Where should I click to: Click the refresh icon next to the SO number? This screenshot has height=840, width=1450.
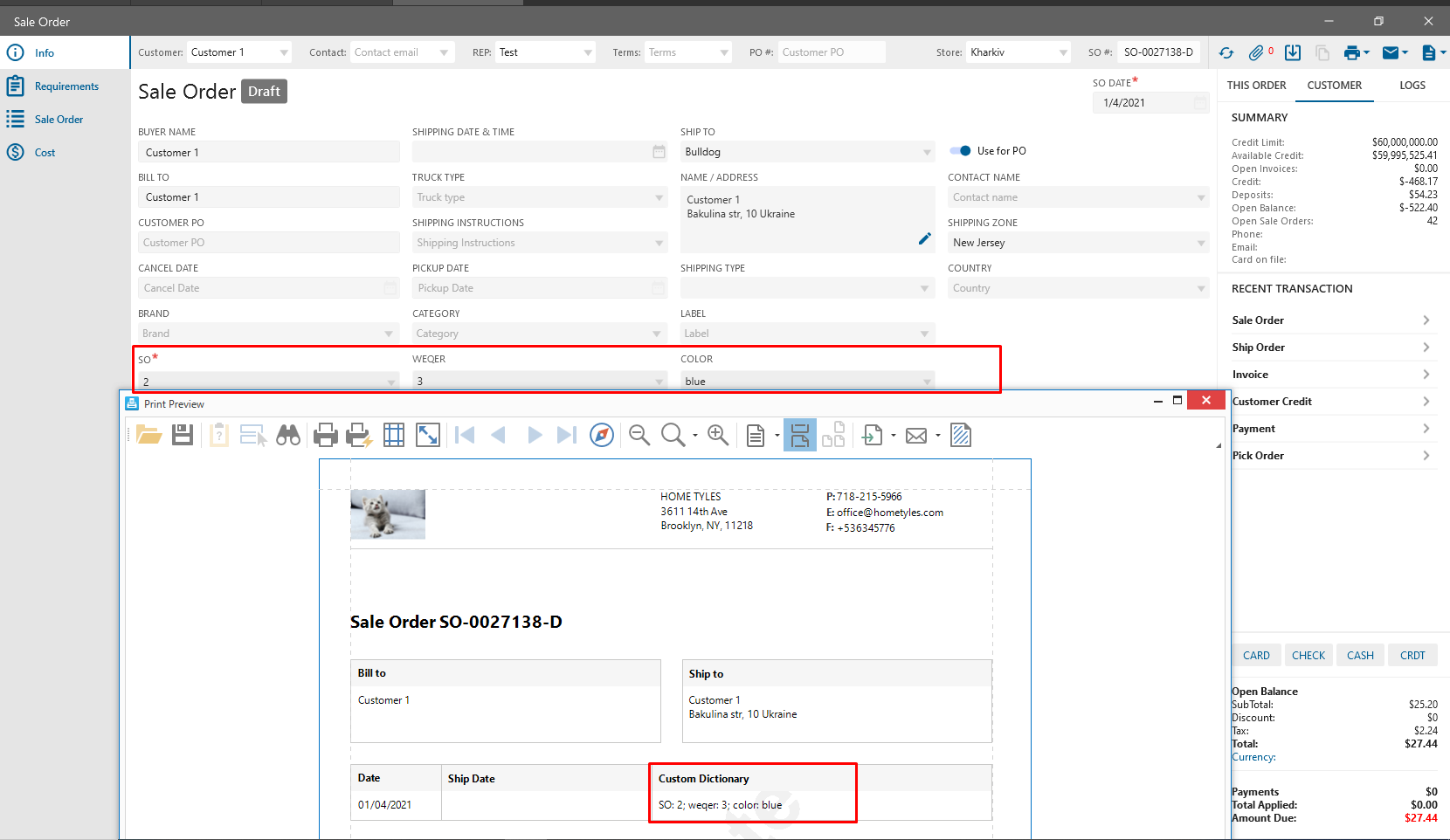coord(1226,53)
